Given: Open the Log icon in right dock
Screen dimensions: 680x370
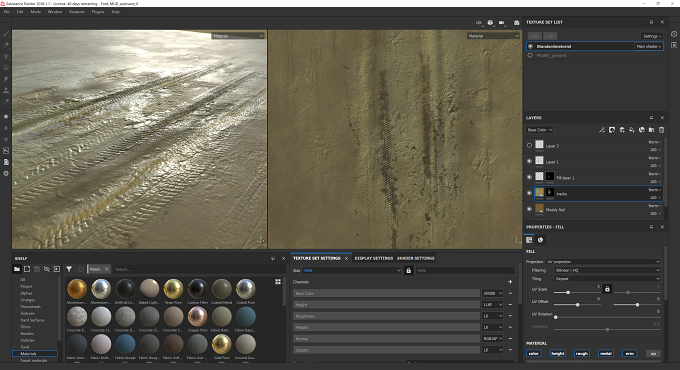Looking at the screenshot, I should (x=674, y=45).
